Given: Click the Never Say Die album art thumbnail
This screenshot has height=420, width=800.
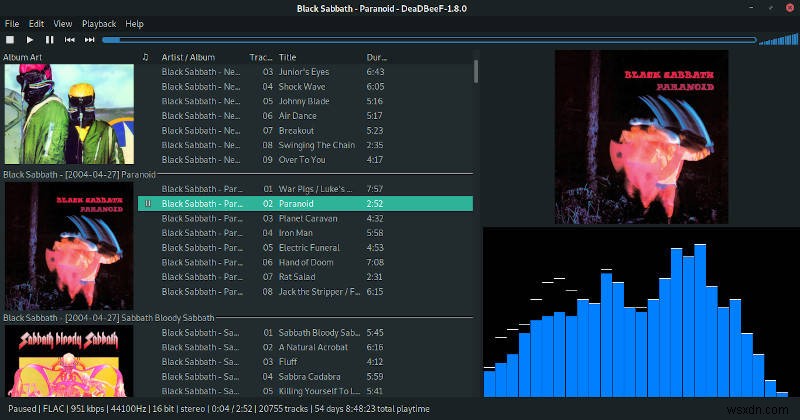Looking at the screenshot, I should (x=69, y=114).
